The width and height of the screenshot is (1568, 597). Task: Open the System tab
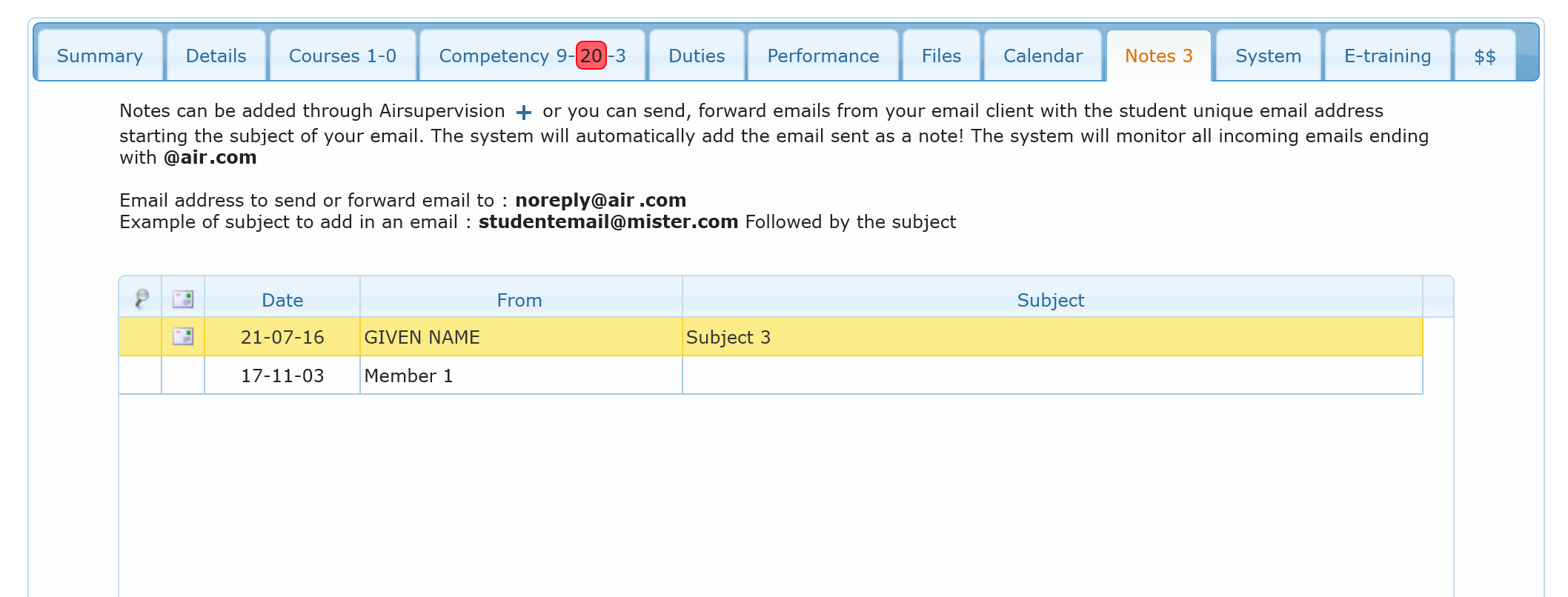point(1268,56)
